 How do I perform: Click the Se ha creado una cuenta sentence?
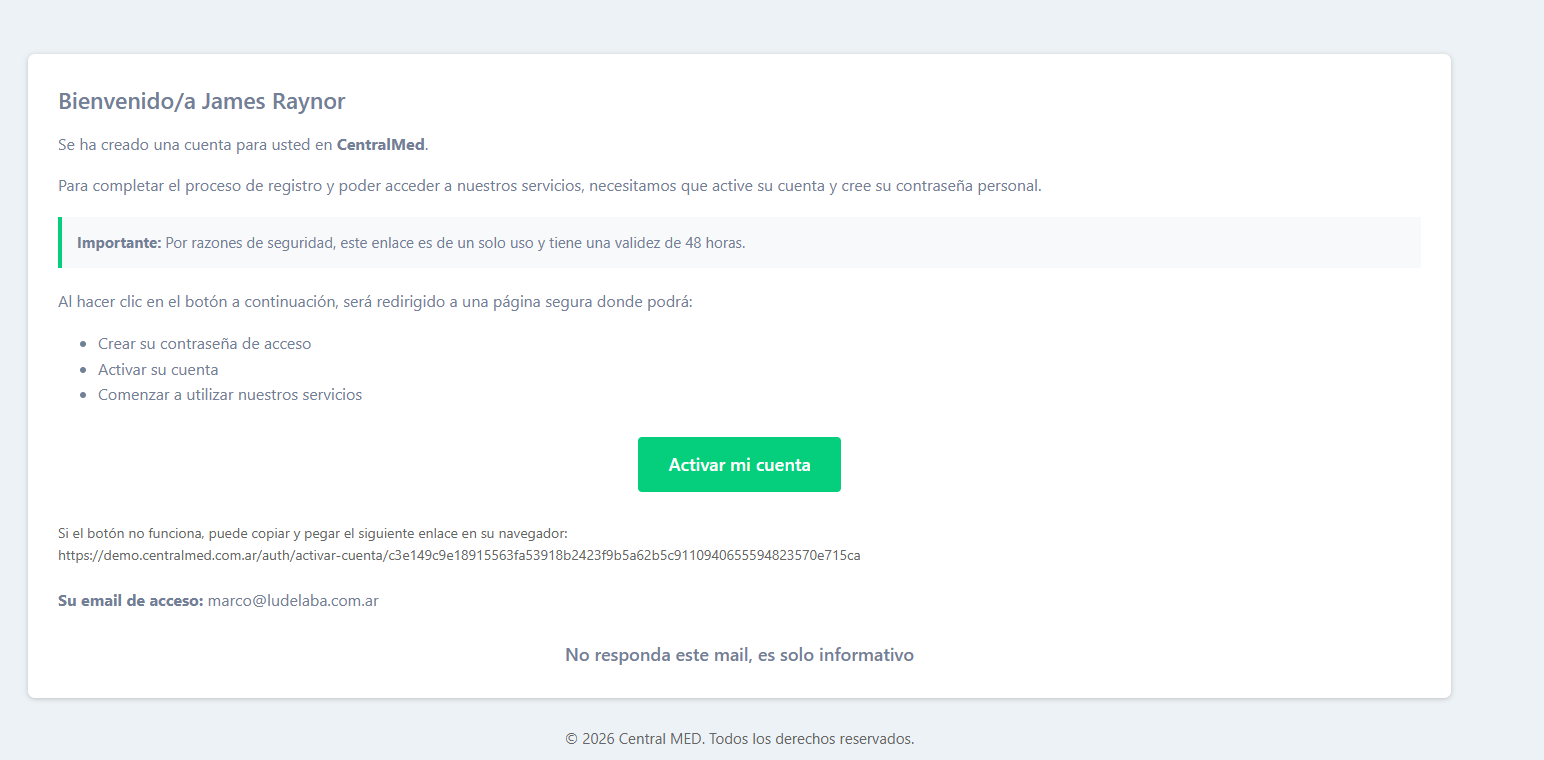click(243, 144)
